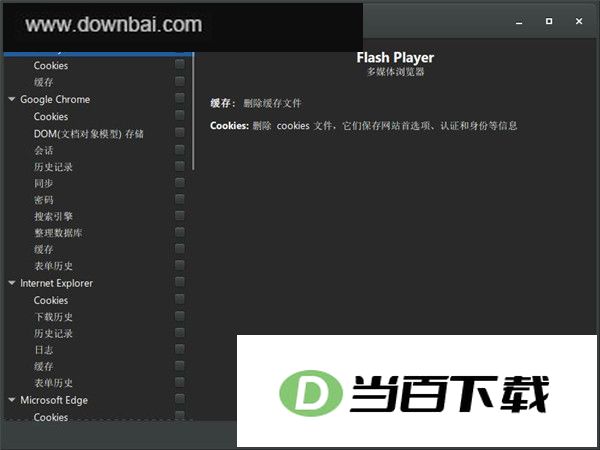
Task: Select the Internet Explorer tree row
Action: pyautogui.click(x=97, y=283)
